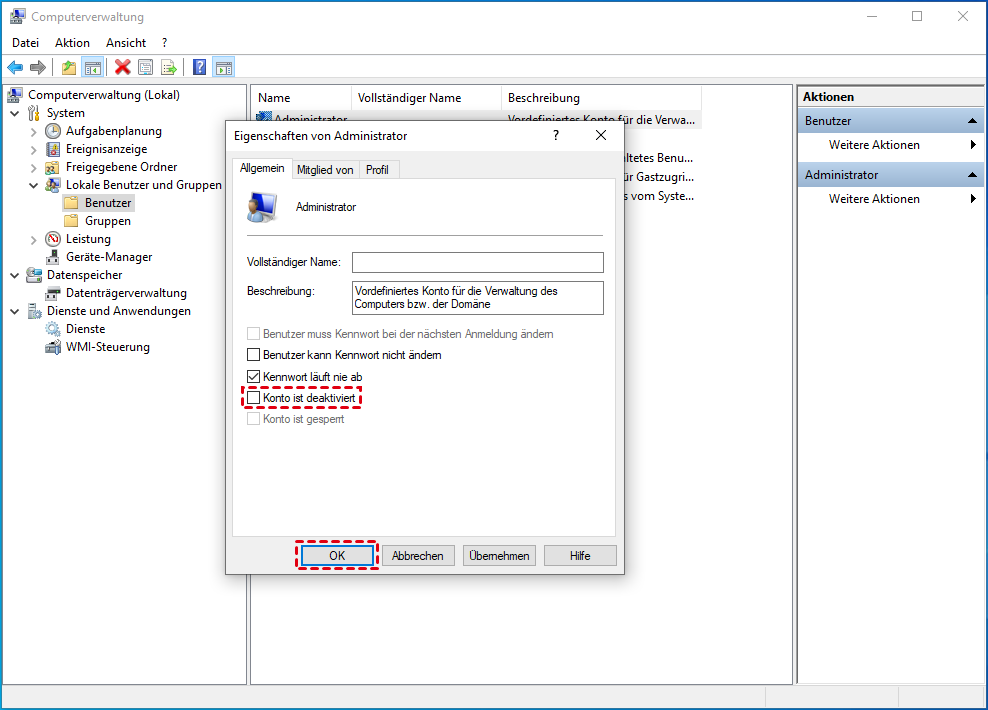Close the Eigenschaften von Administrator dialog
The image size is (988, 710).
click(601, 135)
